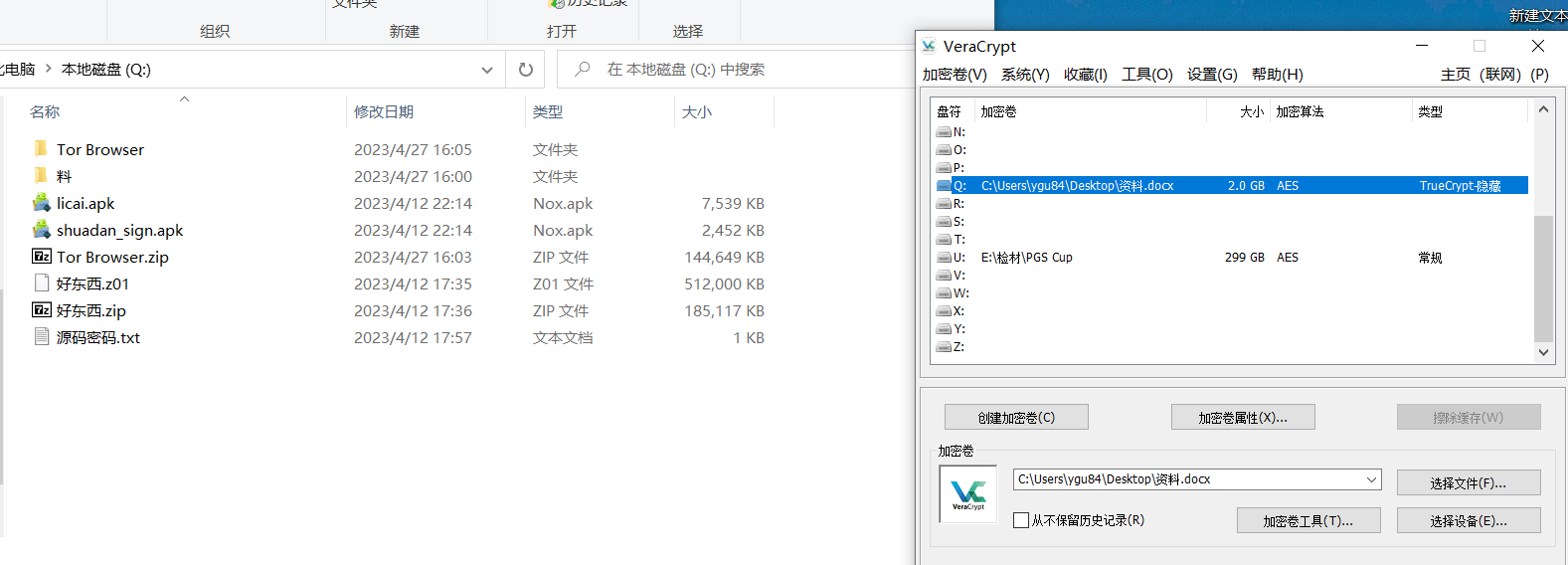1568x565 pixels.
Task: Click the TrueCrypt-隐藏 type cell
Action: [x=1461, y=186]
